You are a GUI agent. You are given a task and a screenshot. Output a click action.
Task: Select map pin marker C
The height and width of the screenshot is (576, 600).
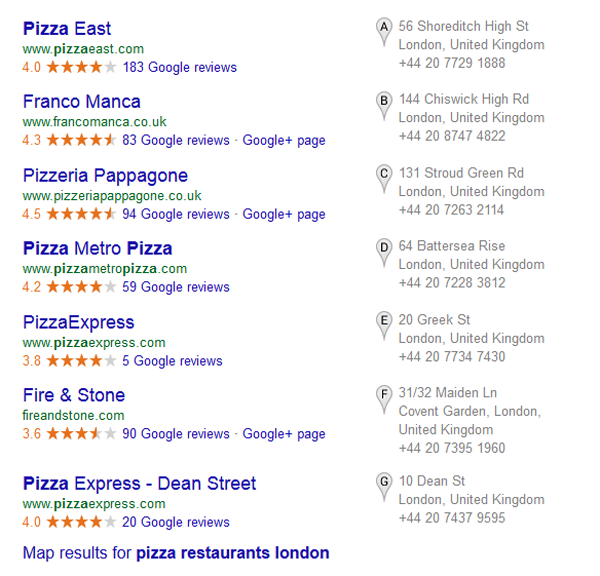click(x=384, y=179)
